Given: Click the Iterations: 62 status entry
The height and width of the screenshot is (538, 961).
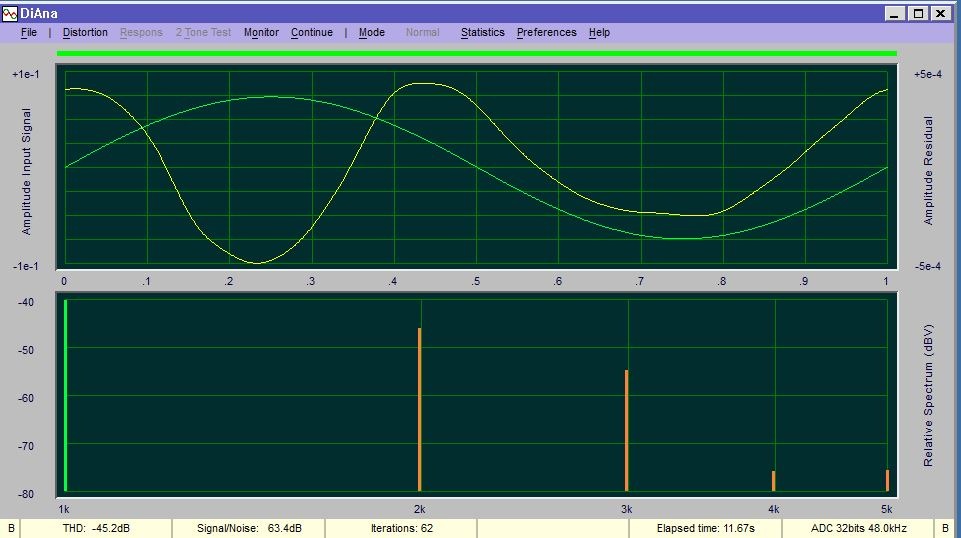Looking at the screenshot, I should pyautogui.click(x=401, y=528).
